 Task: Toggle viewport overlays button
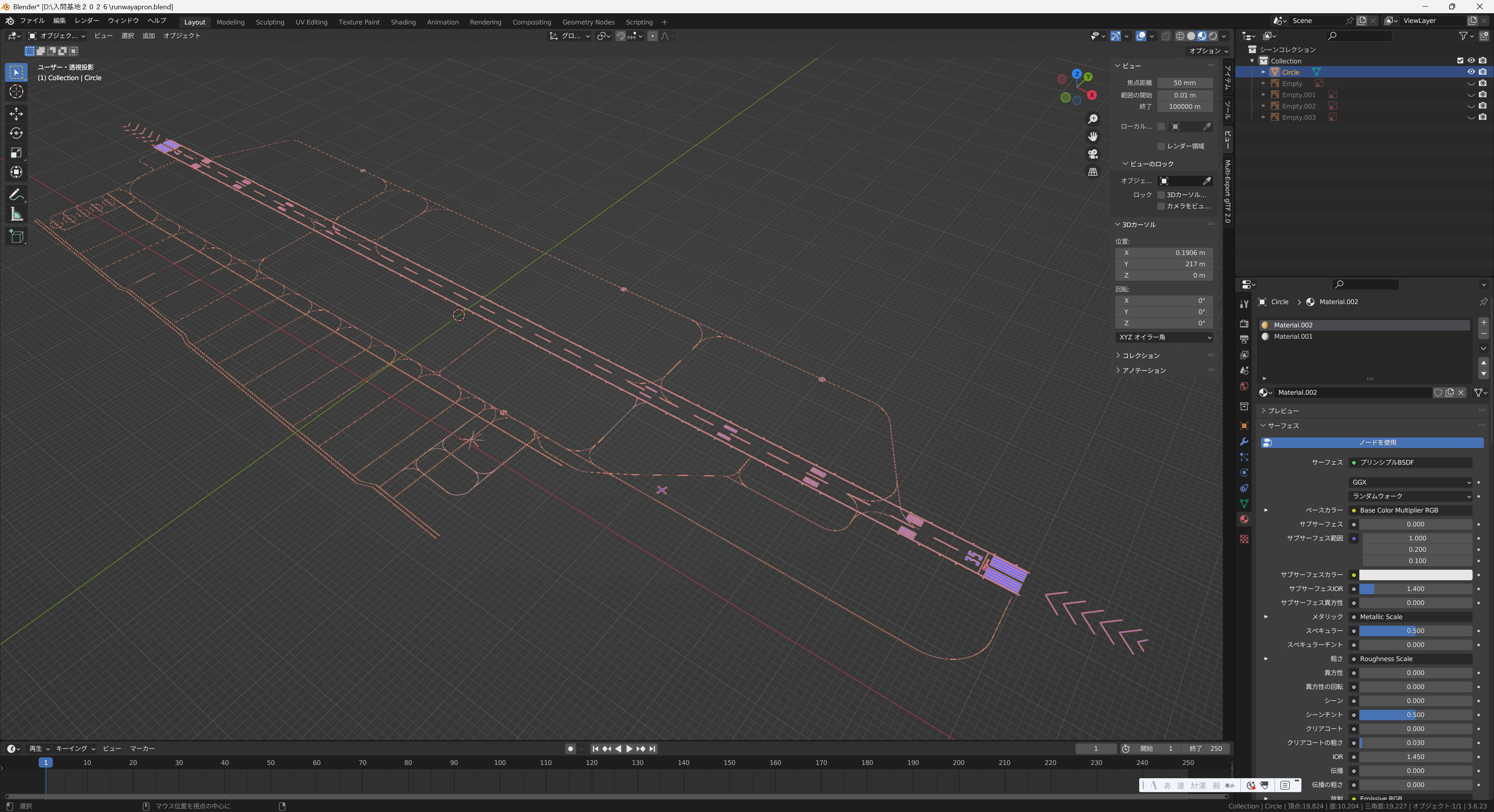click(1141, 36)
